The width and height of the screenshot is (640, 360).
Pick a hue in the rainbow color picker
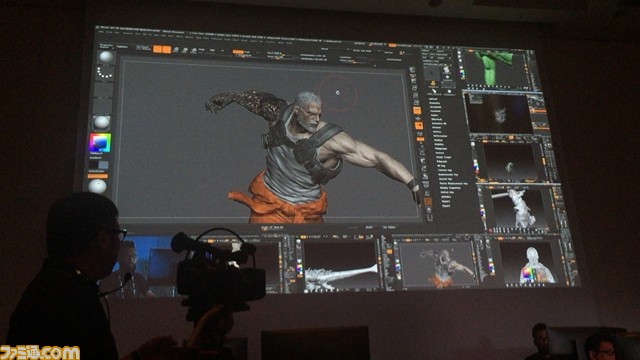point(100,143)
